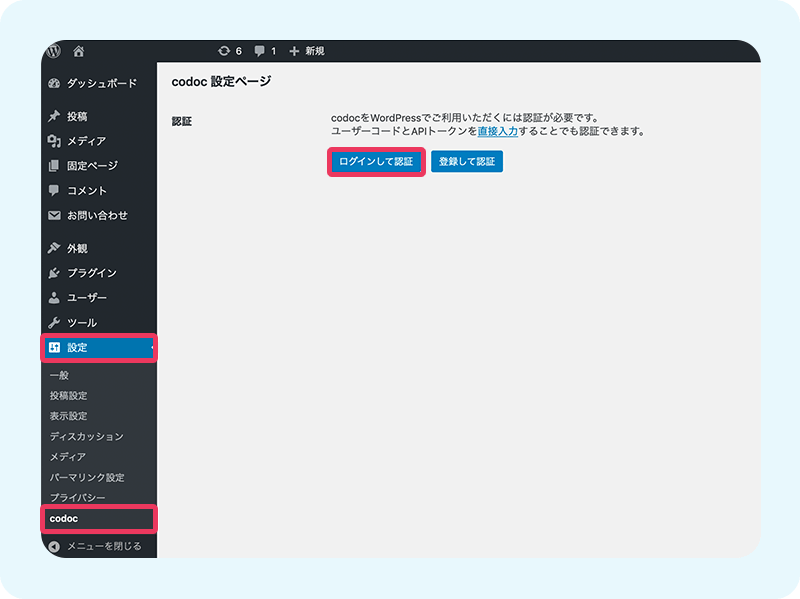
Task: Click the お問い合わせ envelope icon
Action: tap(54, 215)
